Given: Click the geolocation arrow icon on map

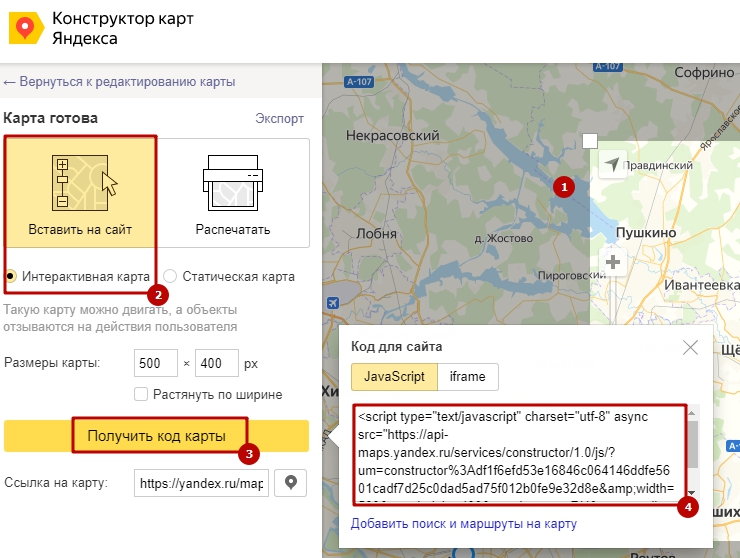Looking at the screenshot, I should [612, 162].
